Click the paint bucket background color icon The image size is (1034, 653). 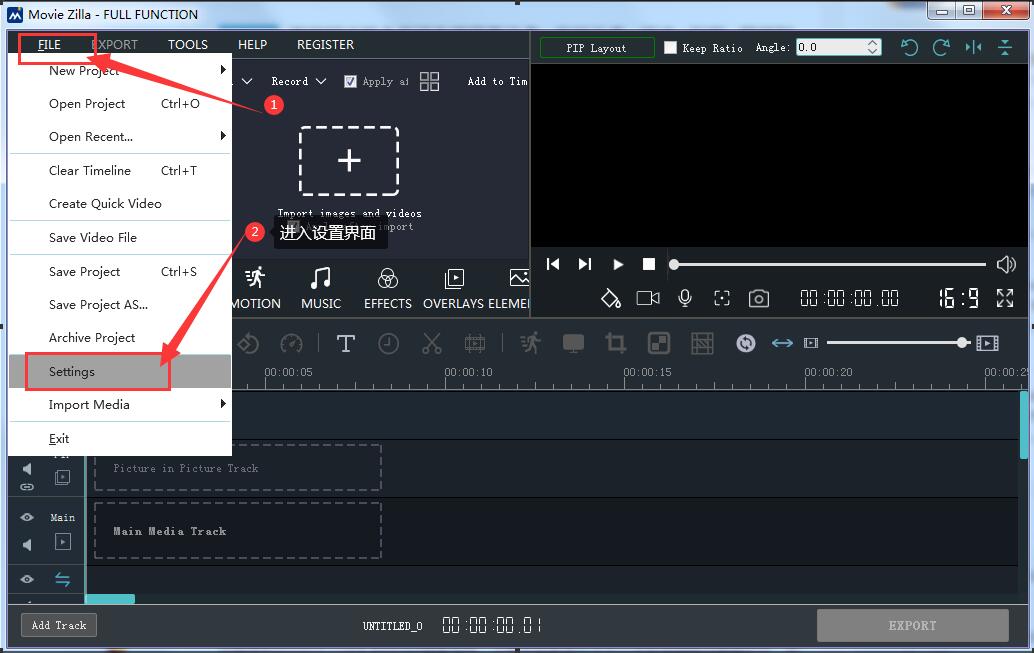(611, 299)
